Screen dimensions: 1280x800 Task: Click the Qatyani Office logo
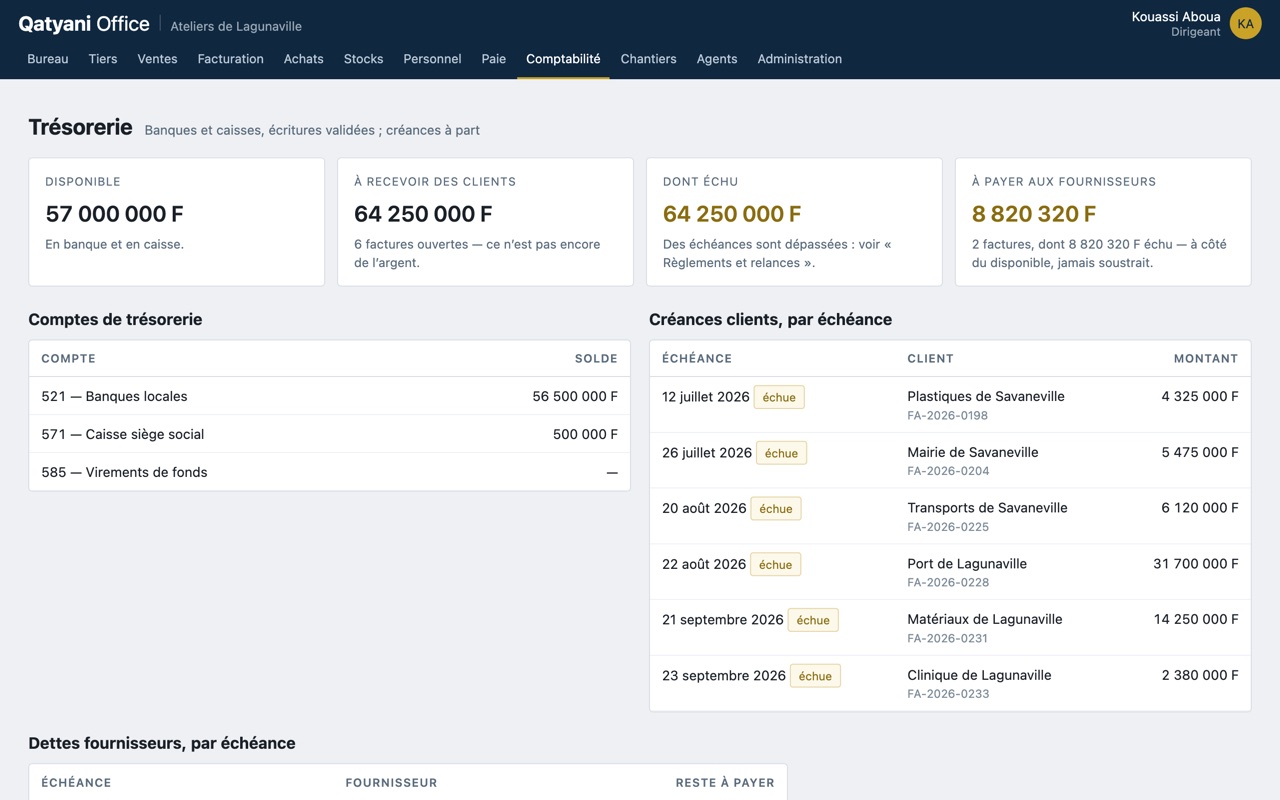[84, 24]
